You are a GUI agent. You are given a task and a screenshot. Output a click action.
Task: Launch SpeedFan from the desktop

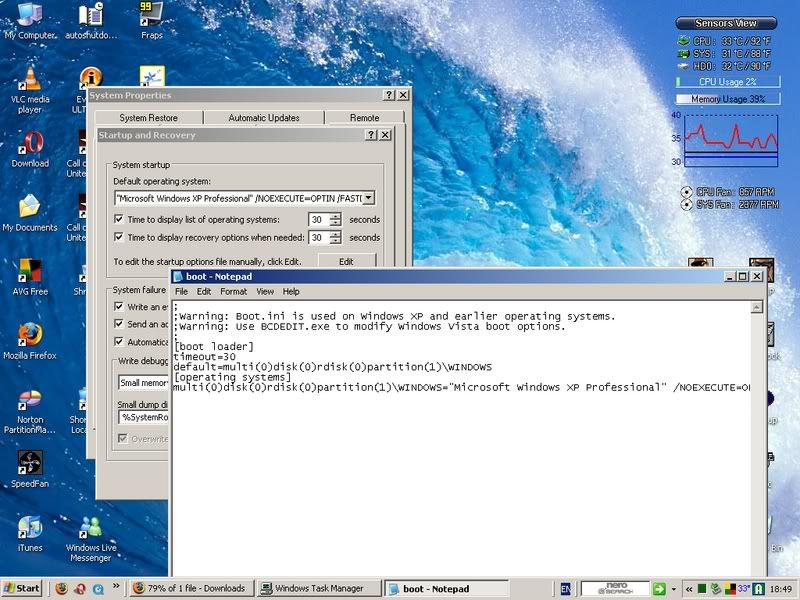pyautogui.click(x=29, y=463)
